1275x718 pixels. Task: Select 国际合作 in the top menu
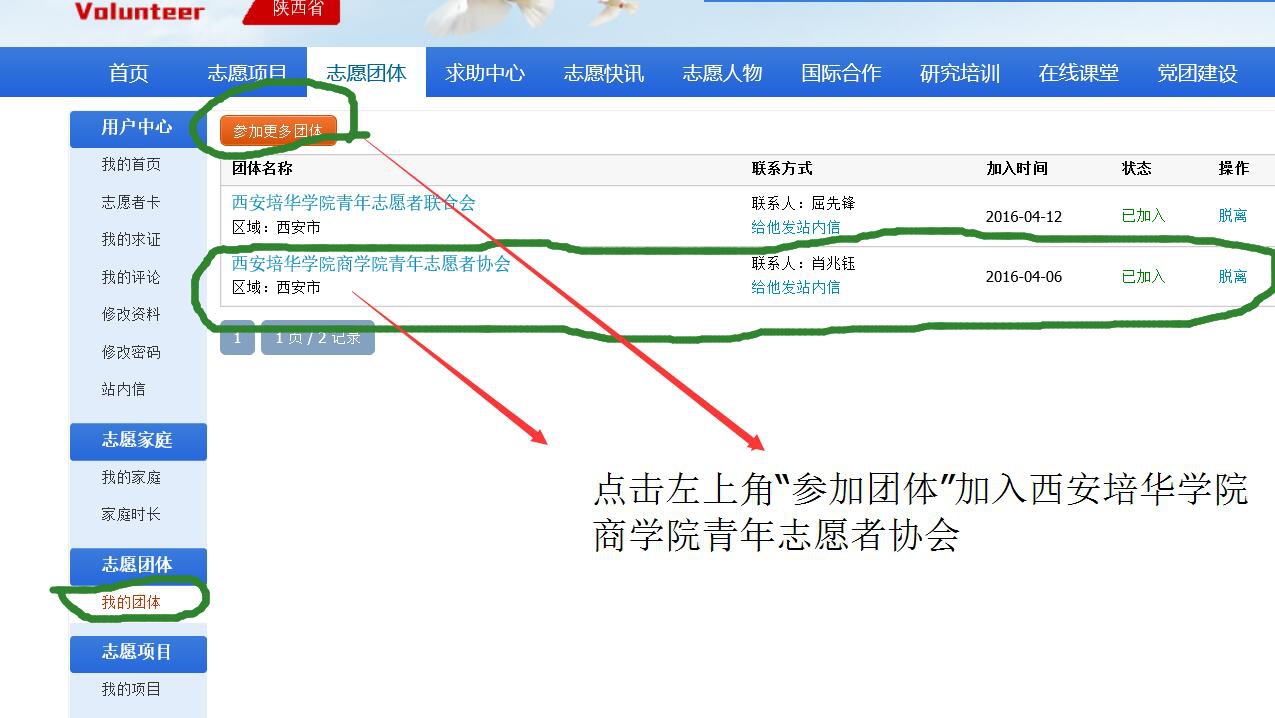[x=841, y=73]
